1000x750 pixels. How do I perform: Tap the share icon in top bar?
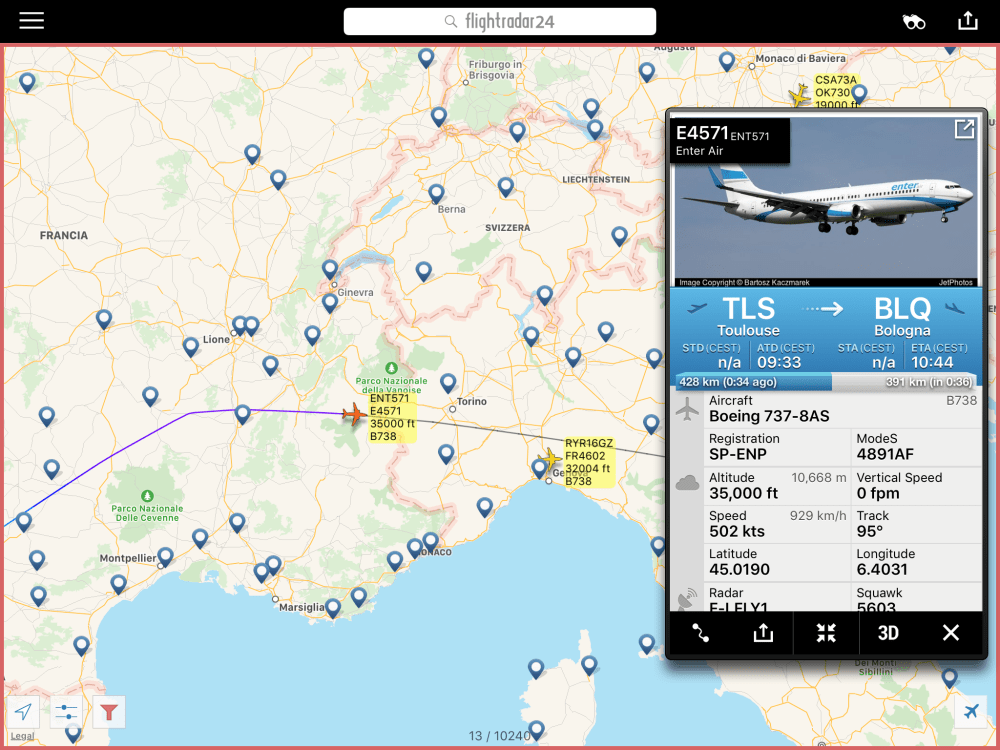967,21
